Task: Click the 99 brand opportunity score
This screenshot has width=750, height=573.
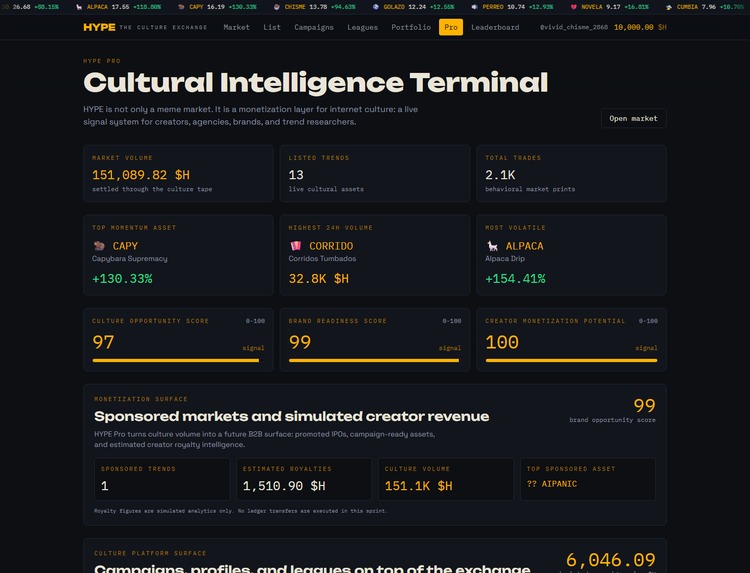Action: pyautogui.click(x=644, y=406)
